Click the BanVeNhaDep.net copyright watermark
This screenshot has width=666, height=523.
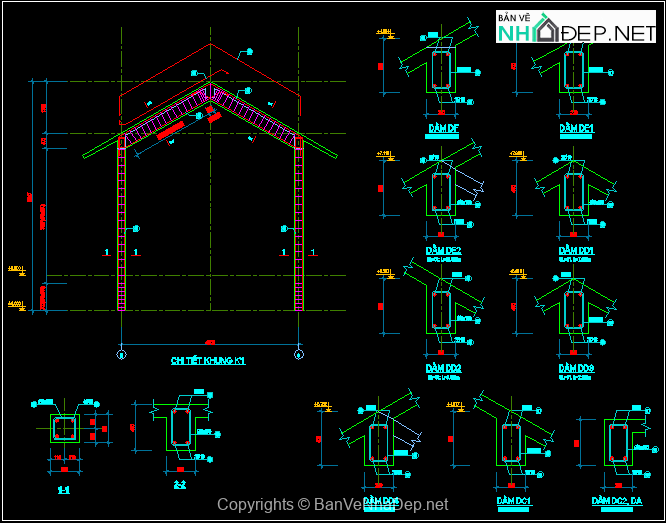point(333,506)
